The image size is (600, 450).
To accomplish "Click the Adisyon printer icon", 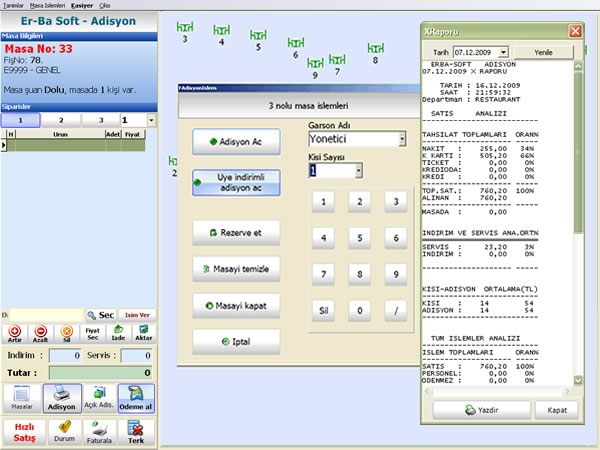I will click(62, 398).
